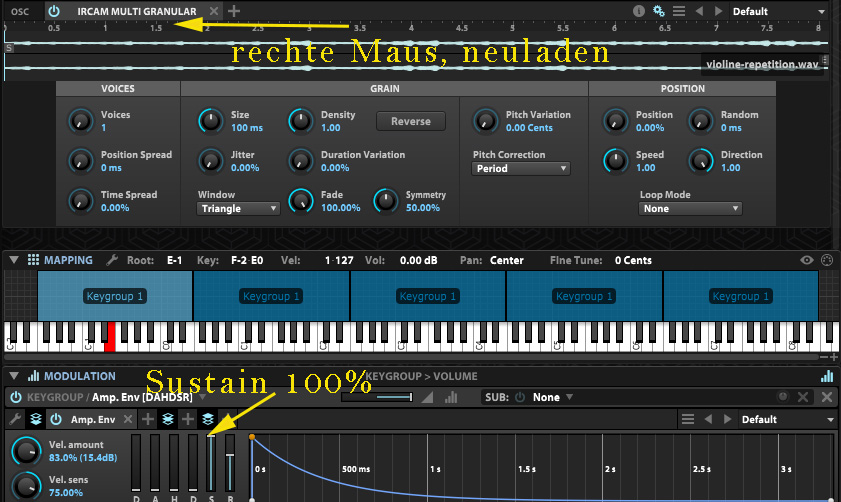Image resolution: width=841 pixels, height=502 pixels.
Task: Click the S marker beside the waveform
Action: (9, 48)
